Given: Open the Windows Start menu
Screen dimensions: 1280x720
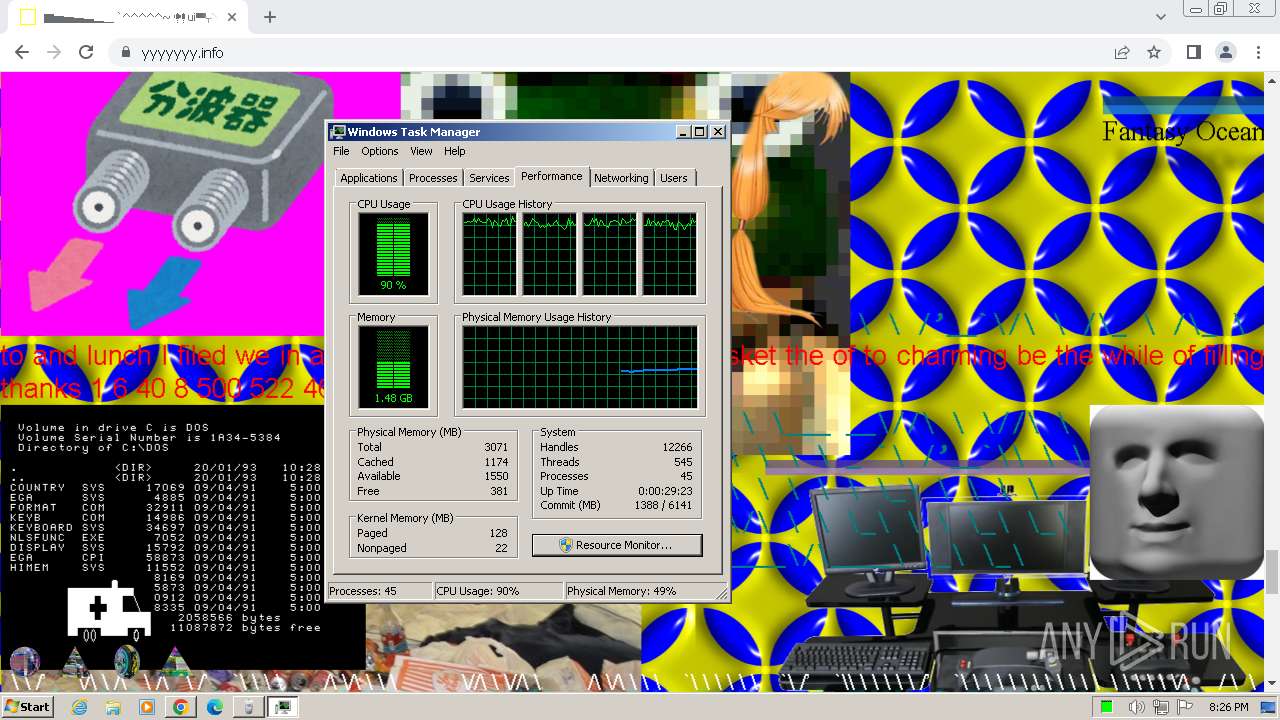Looking at the screenshot, I should tap(28, 707).
